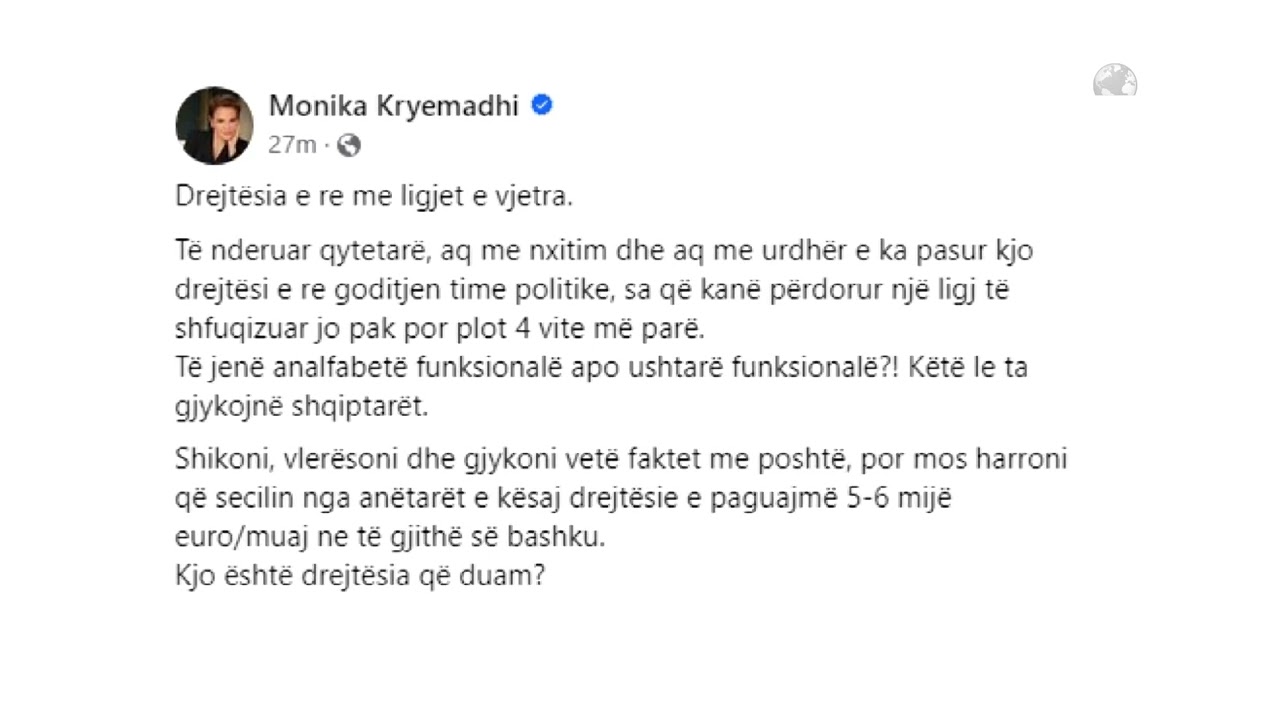Click the line 'euro/muaj ne të gjithë së bashku'
The image size is (1280, 720).
(x=391, y=538)
